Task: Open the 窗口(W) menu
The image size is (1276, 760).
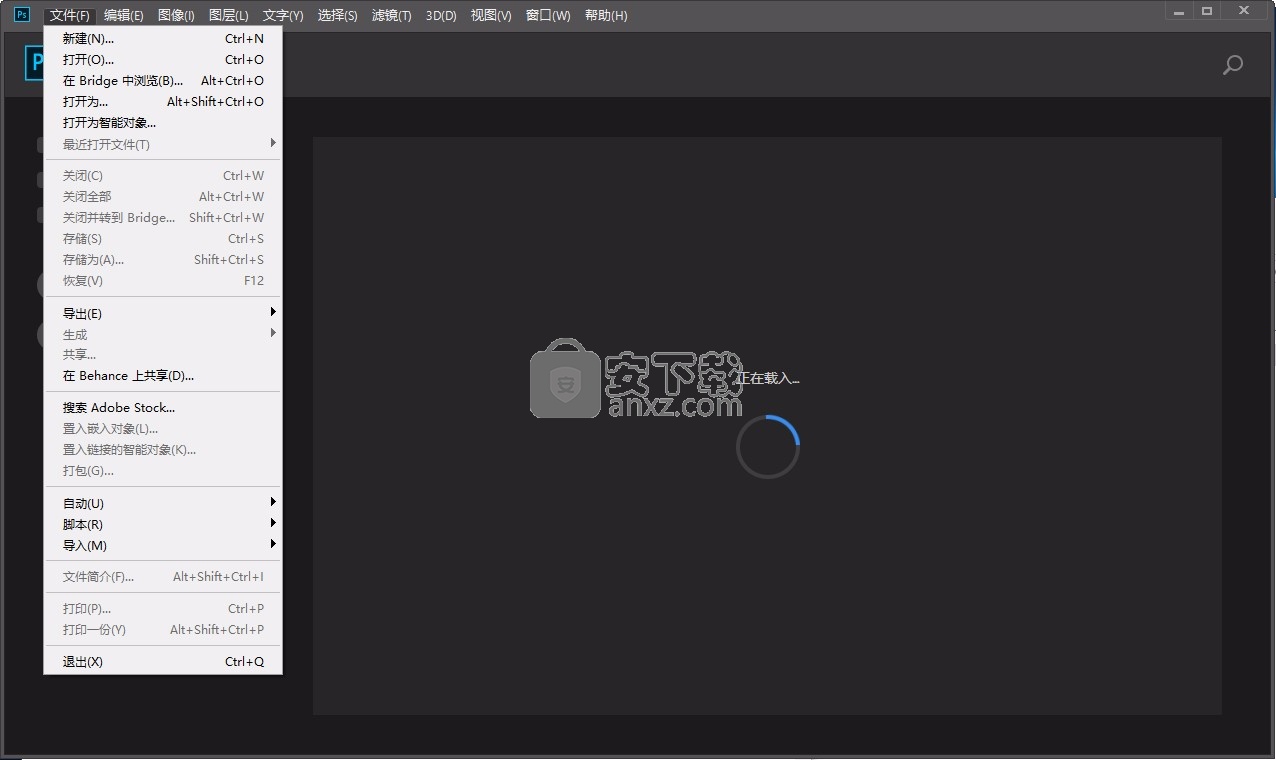Action: pos(548,15)
